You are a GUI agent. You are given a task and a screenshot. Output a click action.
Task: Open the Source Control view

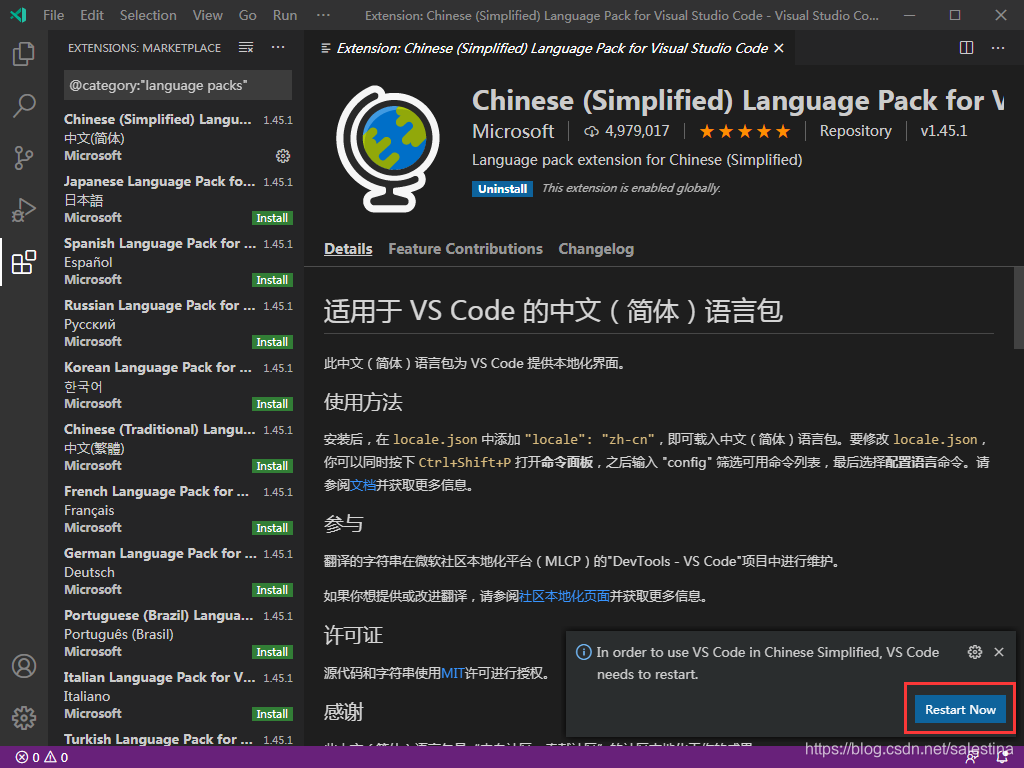click(24, 157)
